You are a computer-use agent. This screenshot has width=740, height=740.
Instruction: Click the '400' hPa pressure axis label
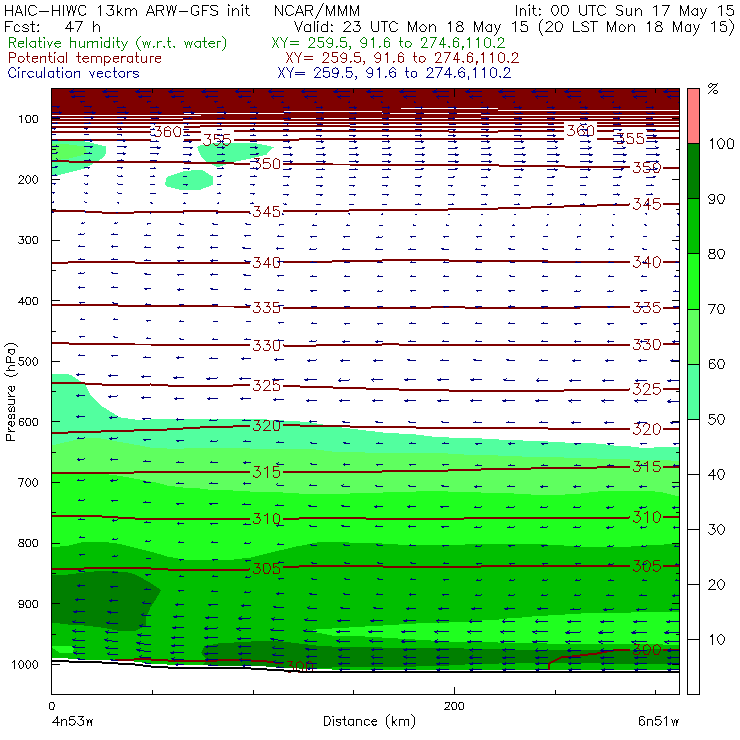click(x=28, y=301)
